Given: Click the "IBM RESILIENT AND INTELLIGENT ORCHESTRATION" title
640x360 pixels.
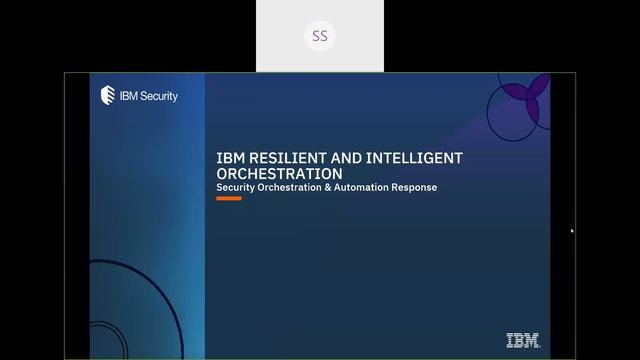Looking at the screenshot, I should pyautogui.click(x=339, y=166).
